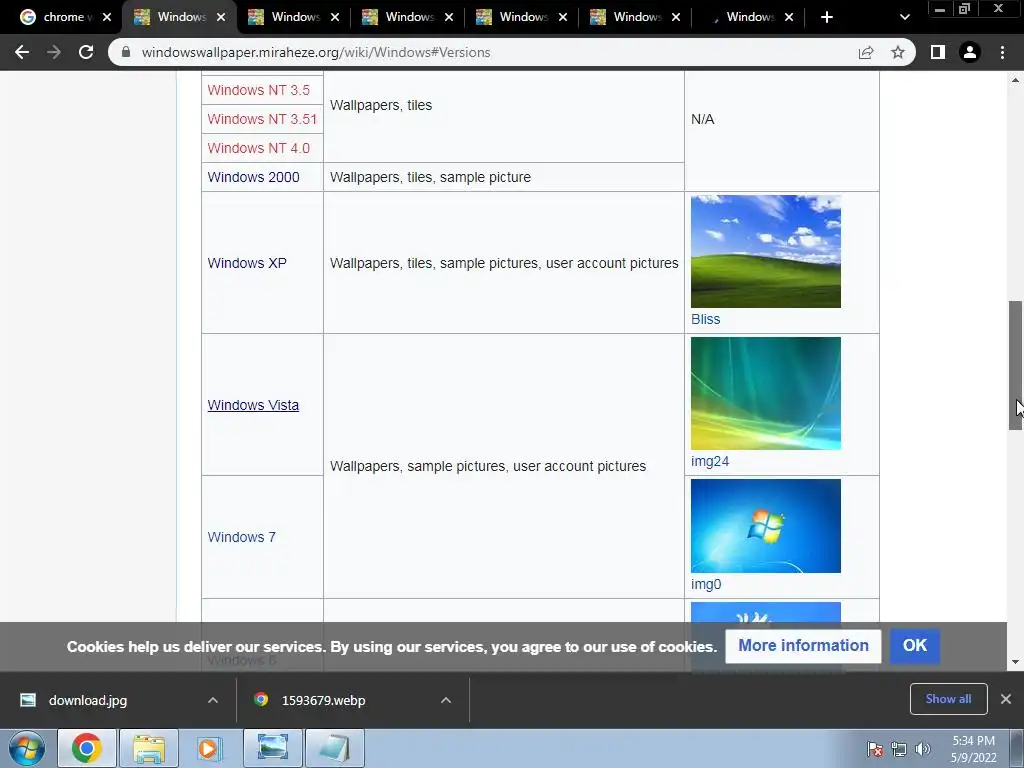
Task: Click scrollbar down arrow
Action: click(1016, 662)
